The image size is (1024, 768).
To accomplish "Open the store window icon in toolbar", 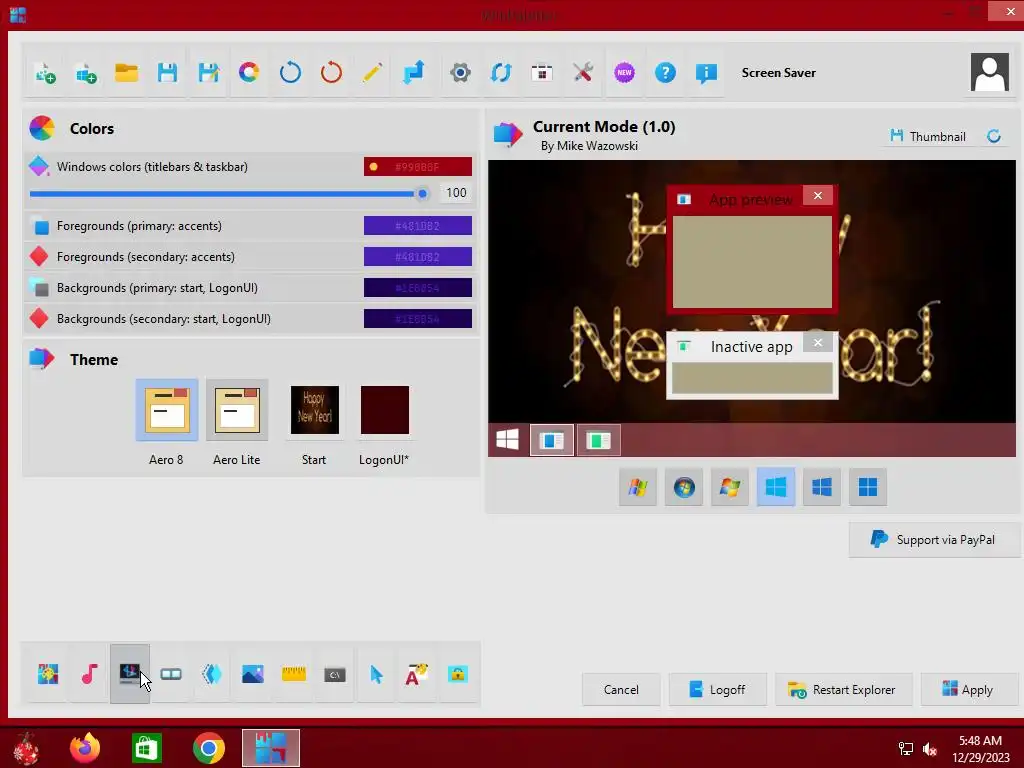I will click(x=541, y=72).
